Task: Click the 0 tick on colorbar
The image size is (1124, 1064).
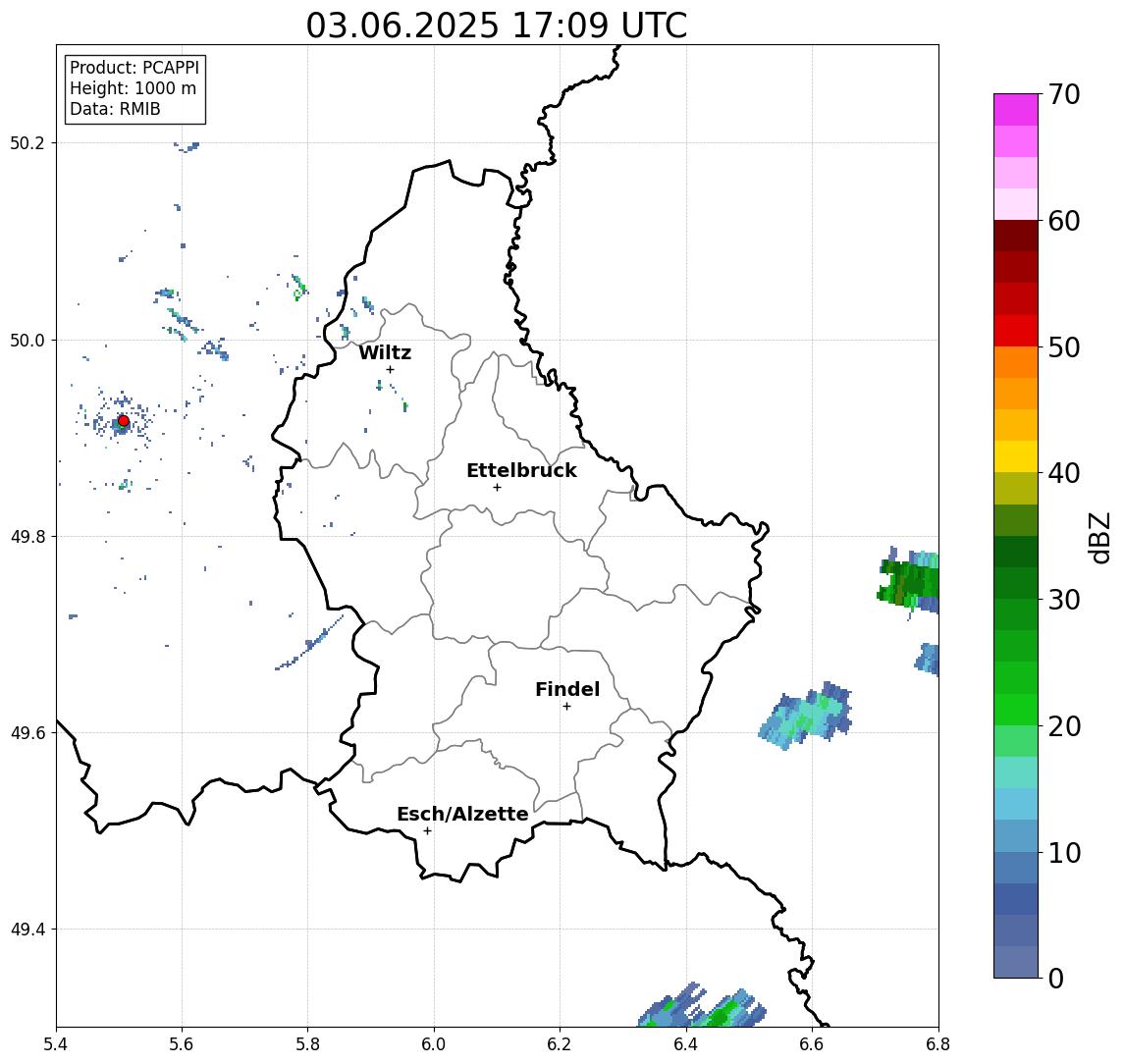Action: point(1056,978)
